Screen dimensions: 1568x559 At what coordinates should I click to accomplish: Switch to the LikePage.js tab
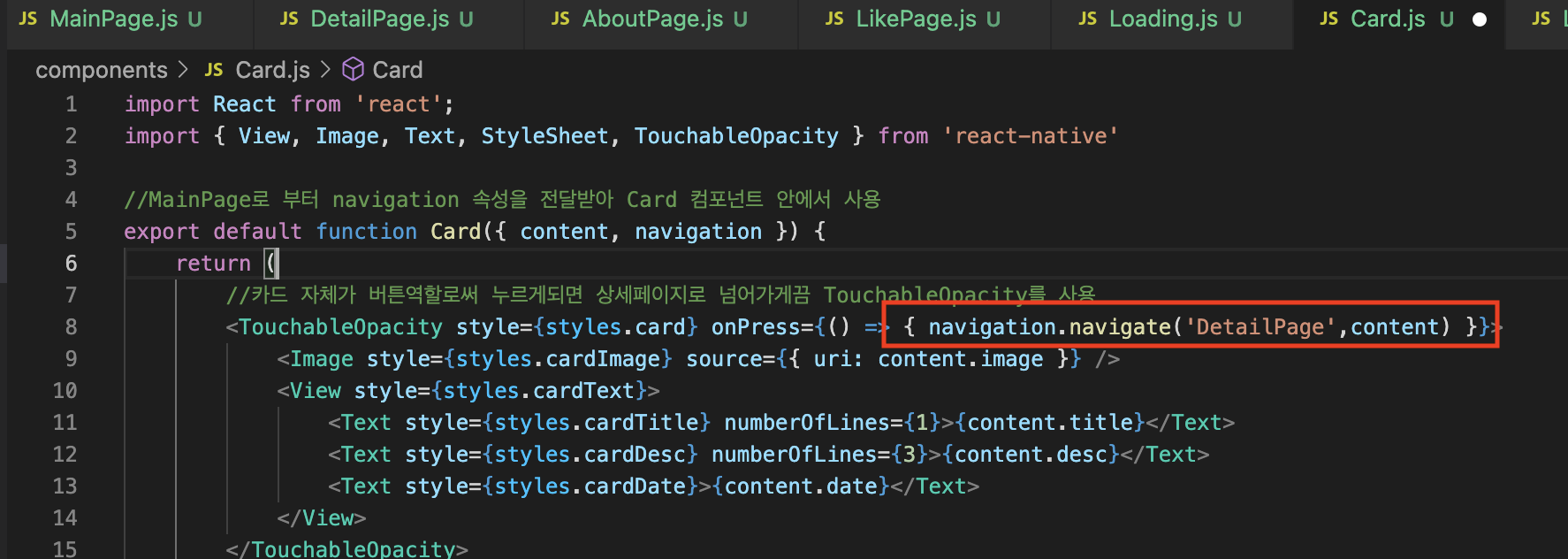point(914,19)
